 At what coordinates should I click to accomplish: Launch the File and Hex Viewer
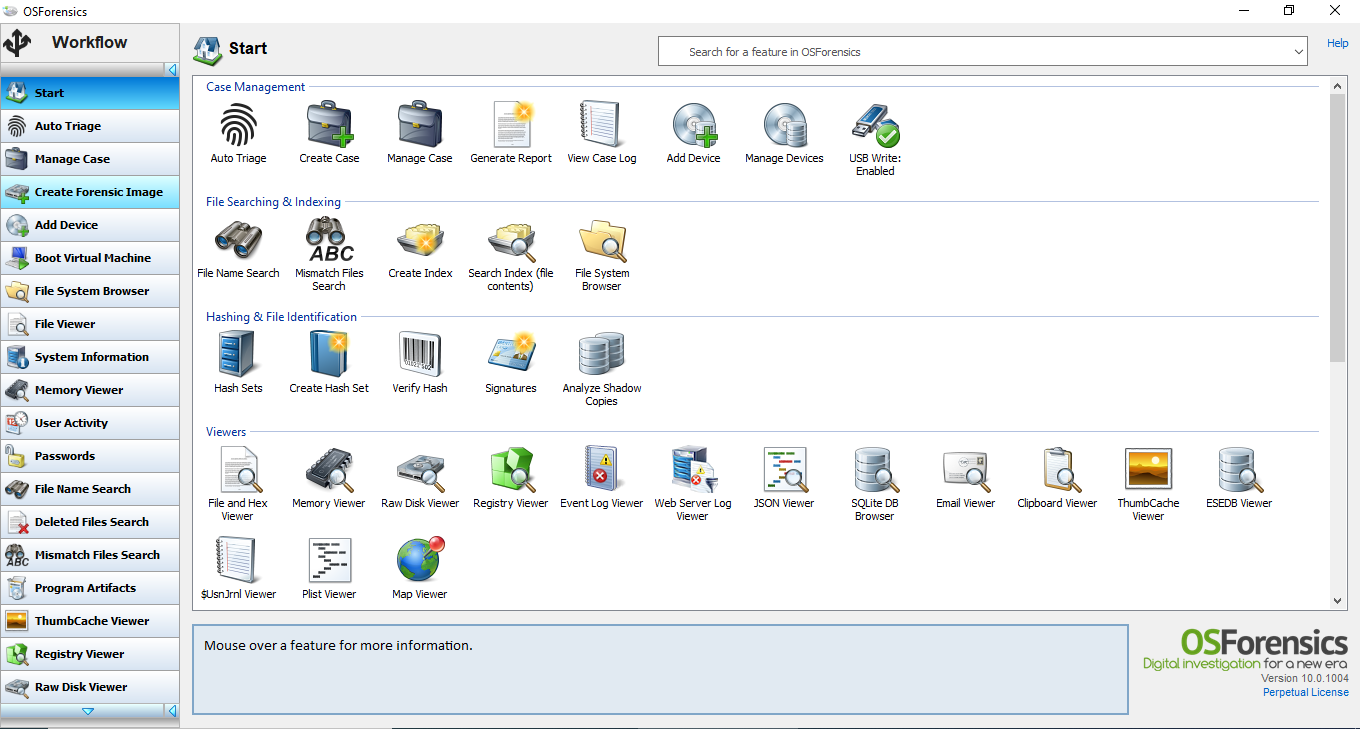238,471
